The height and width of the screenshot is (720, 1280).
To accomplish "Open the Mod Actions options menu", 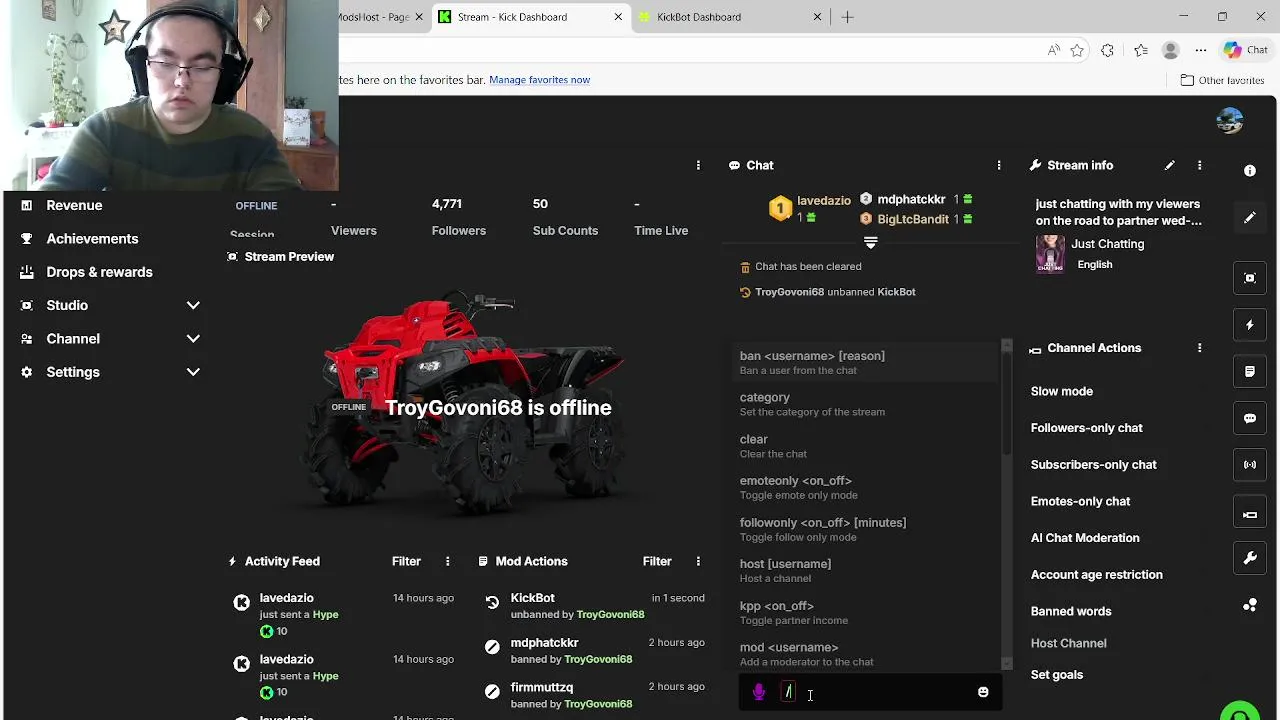I will pos(698,561).
